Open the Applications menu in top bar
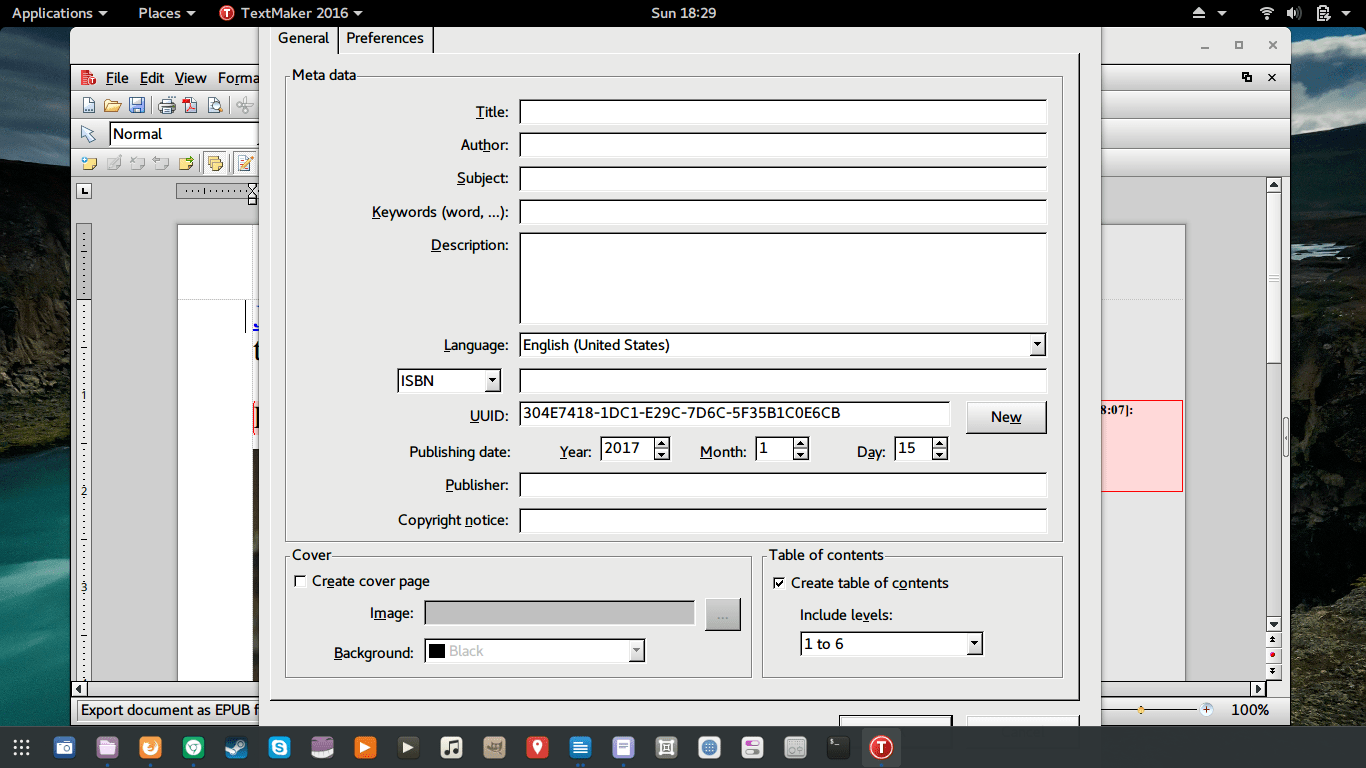Viewport: 1366px width, 768px height. [59, 13]
